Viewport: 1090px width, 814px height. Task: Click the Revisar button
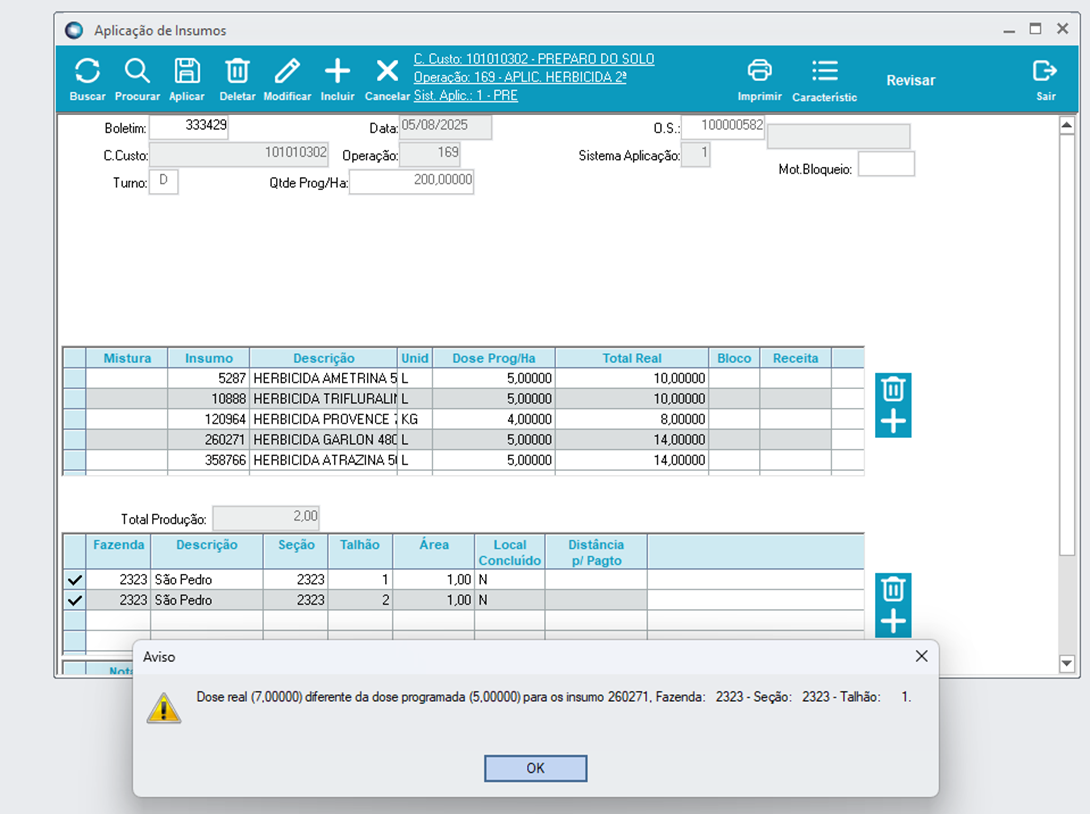click(911, 81)
